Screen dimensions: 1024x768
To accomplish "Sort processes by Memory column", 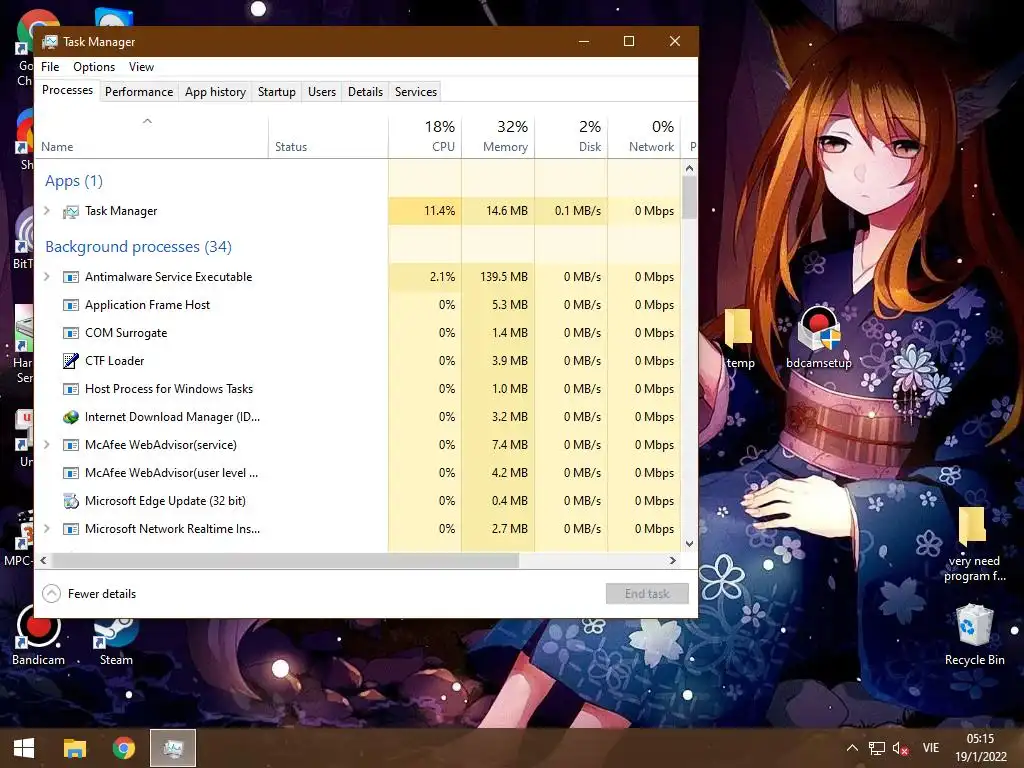I will tap(498, 136).
